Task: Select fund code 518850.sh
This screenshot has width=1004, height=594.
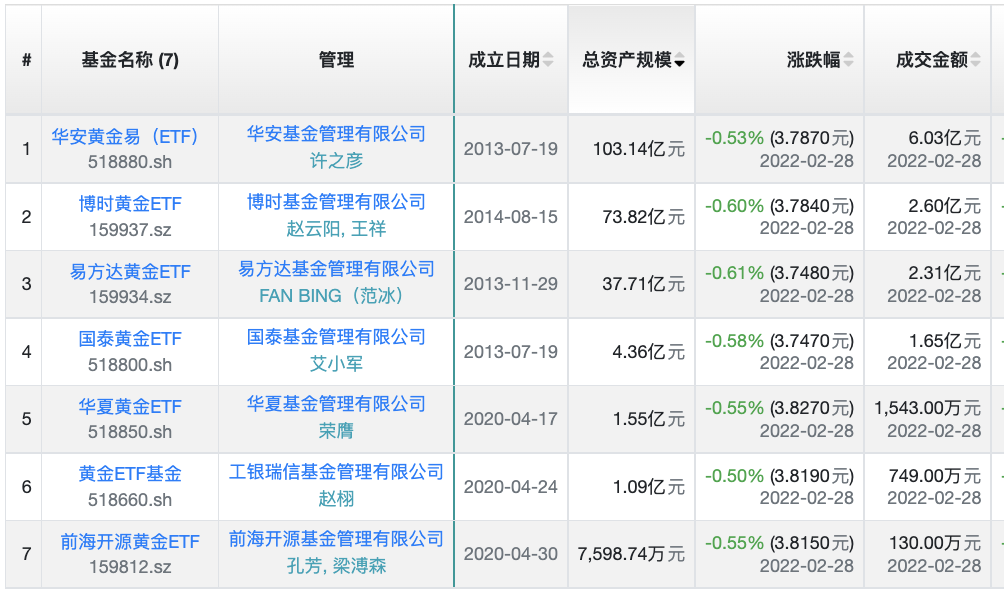Action: coord(130,432)
